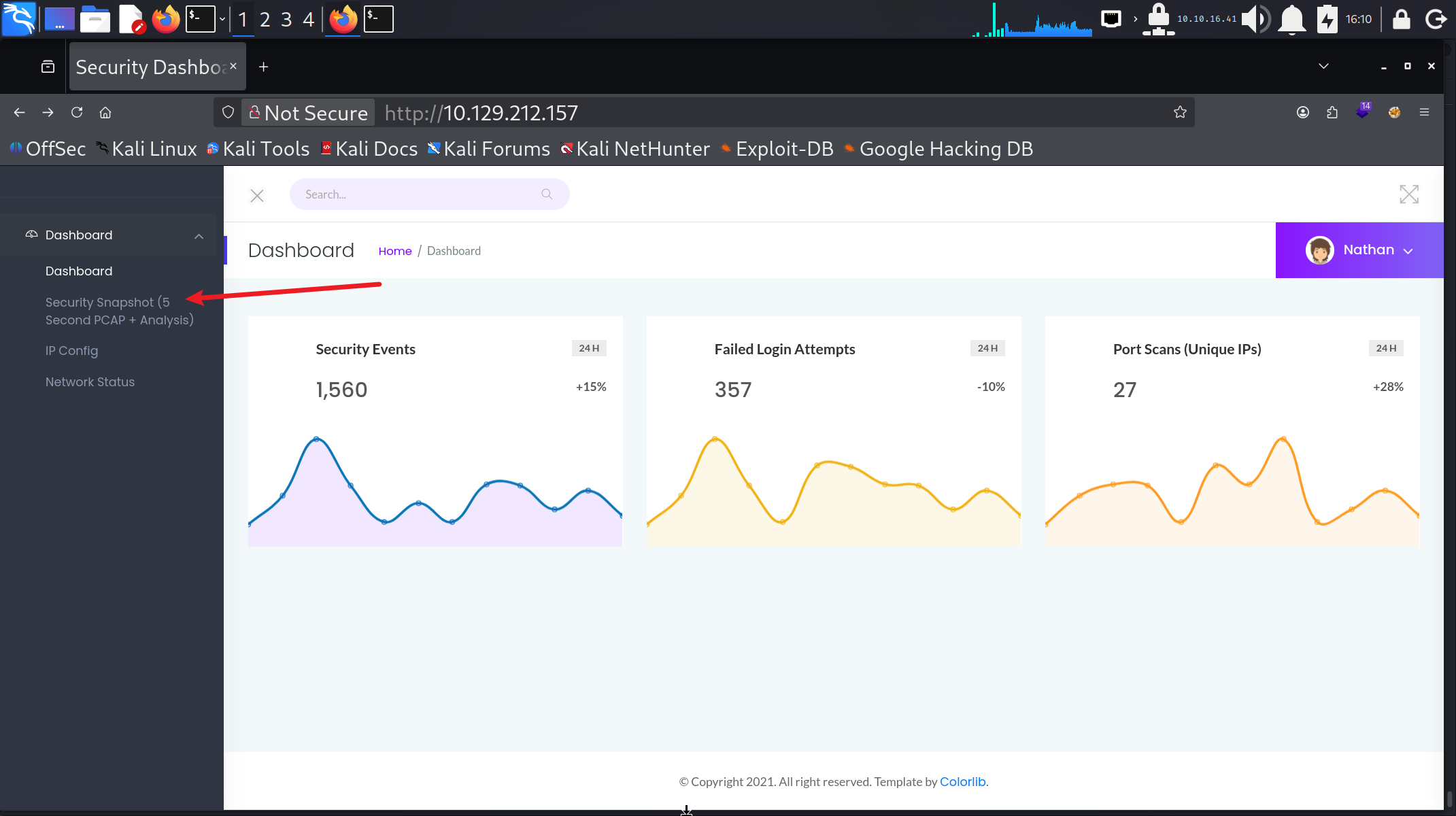Image resolution: width=1456 pixels, height=816 pixels.
Task: Collapse the Dashboard sidebar section chevron
Action: 199,236
